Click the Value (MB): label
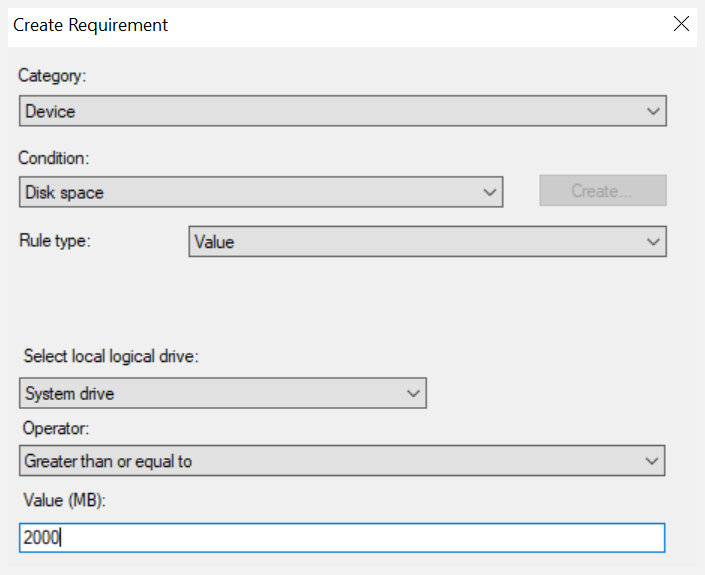Screen dimensions: 705x575 [64, 500]
